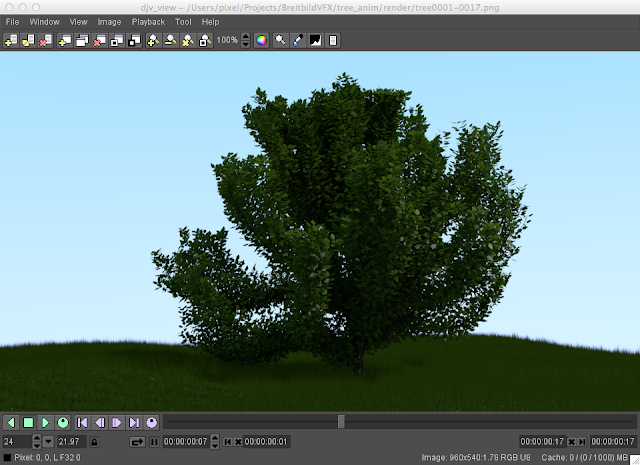Start forward playback
This screenshot has width=640, height=465.
tap(45, 423)
